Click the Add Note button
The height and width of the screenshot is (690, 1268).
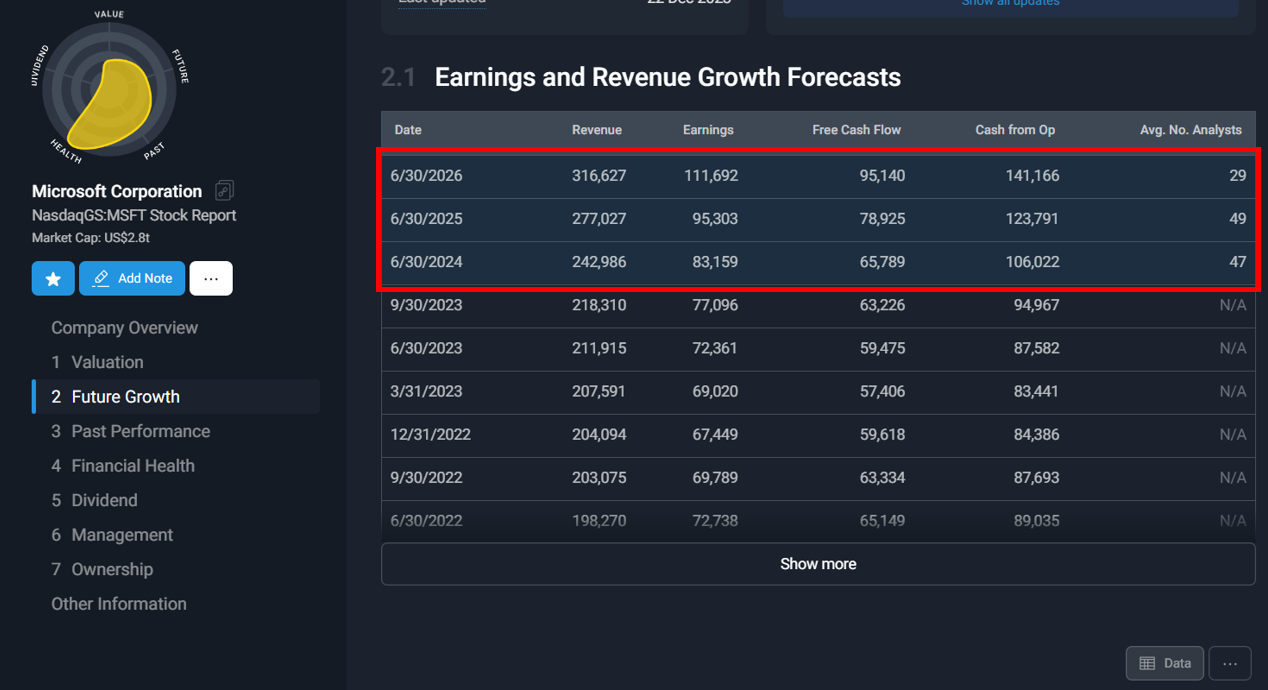click(132, 279)
